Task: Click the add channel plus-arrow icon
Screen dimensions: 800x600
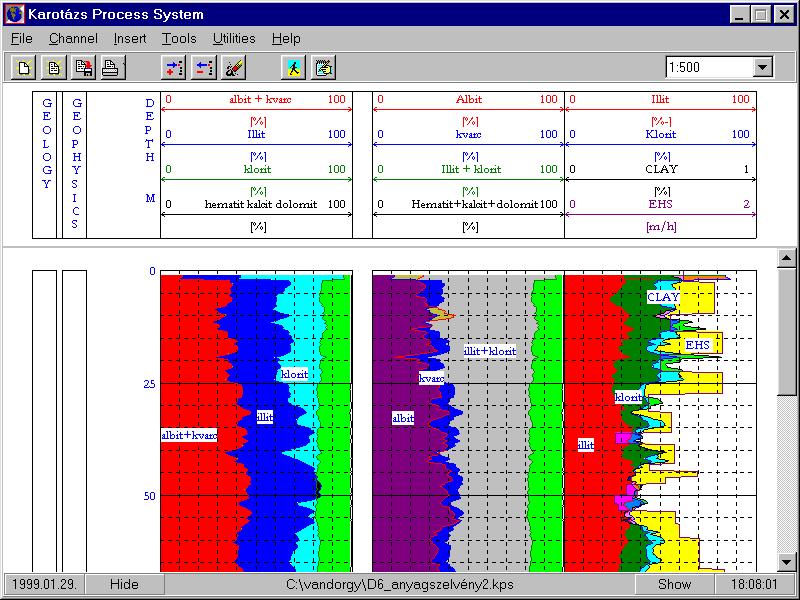Action: point(174,68)
